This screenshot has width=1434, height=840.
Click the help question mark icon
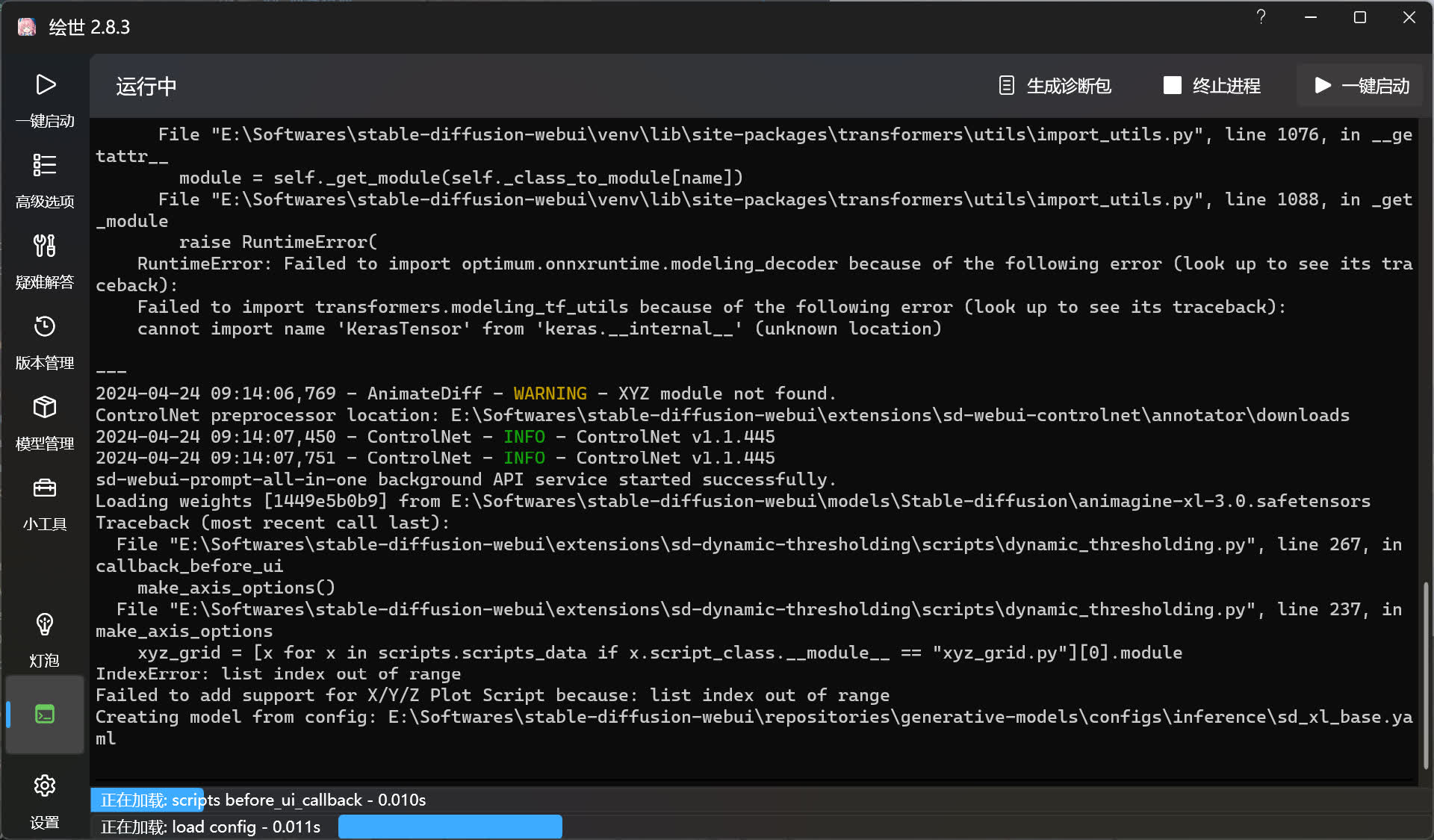coord(1261,17)
